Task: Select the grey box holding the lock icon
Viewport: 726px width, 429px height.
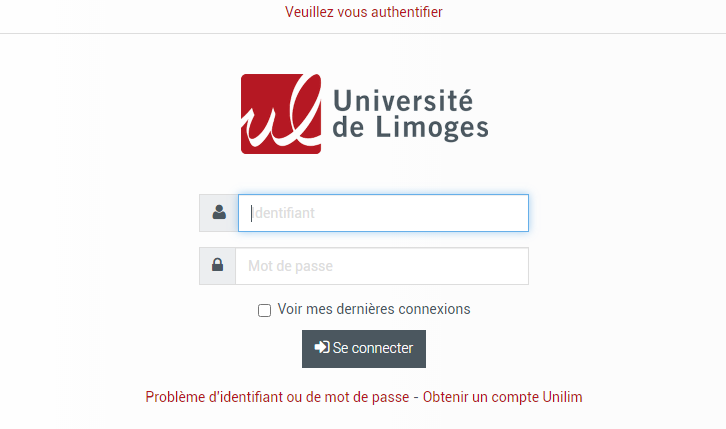Action: pyautogui.click(x=218, y=266)
